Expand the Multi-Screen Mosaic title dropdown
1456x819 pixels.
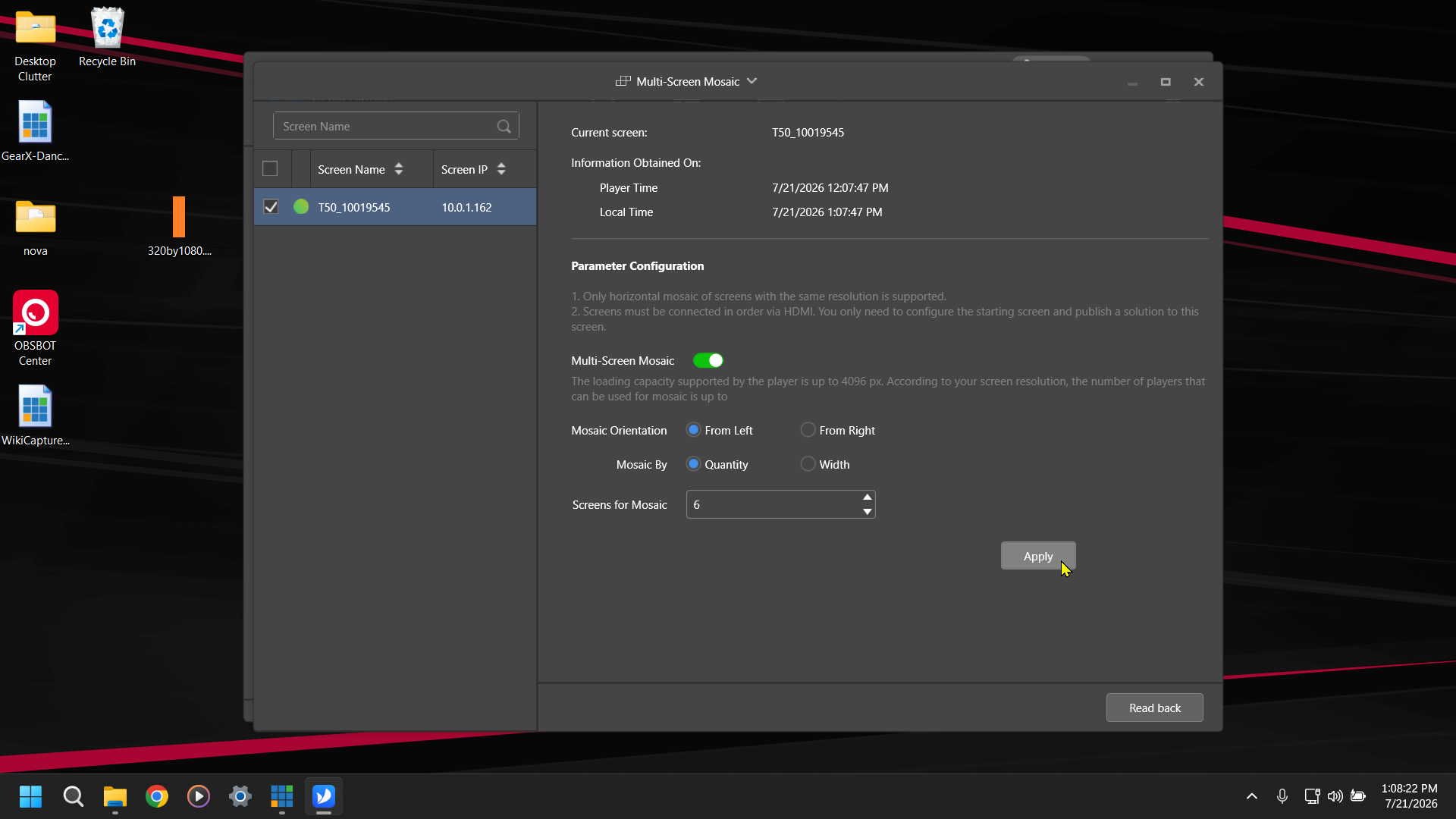pos(752,81)
